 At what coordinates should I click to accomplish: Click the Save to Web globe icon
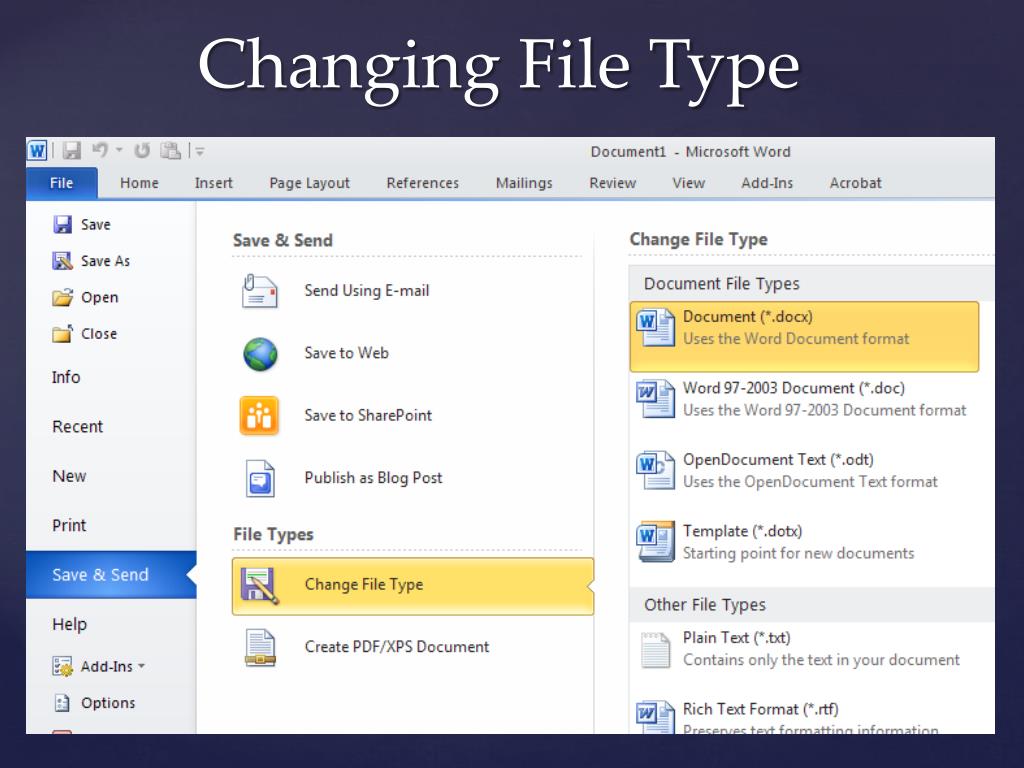[260, 354]
